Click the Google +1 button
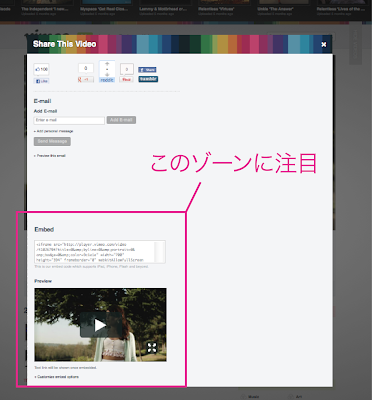 (x=86, y=79)
